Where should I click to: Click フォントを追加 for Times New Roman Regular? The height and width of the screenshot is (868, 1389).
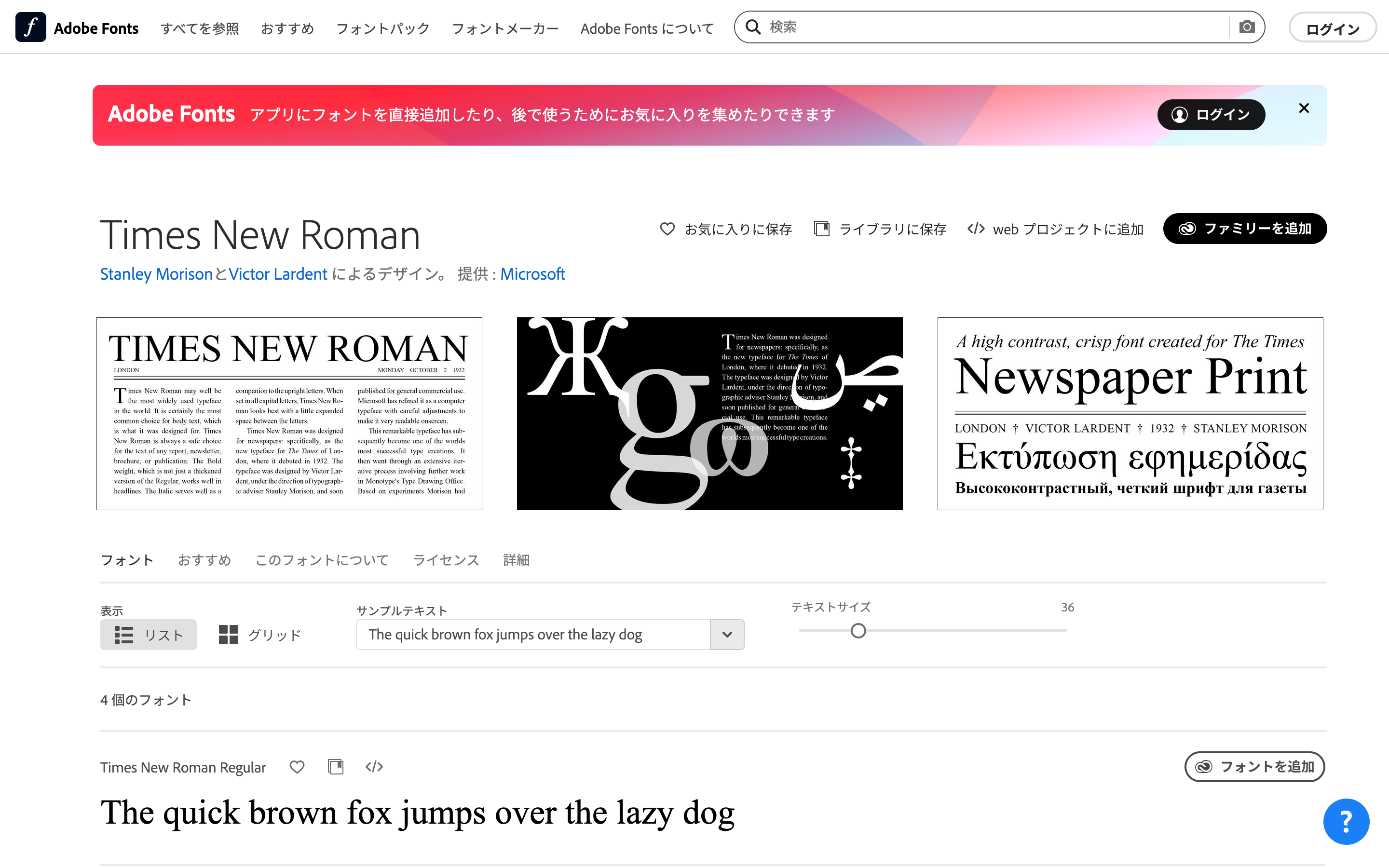pyautogui.click(x=1255, y=767)
